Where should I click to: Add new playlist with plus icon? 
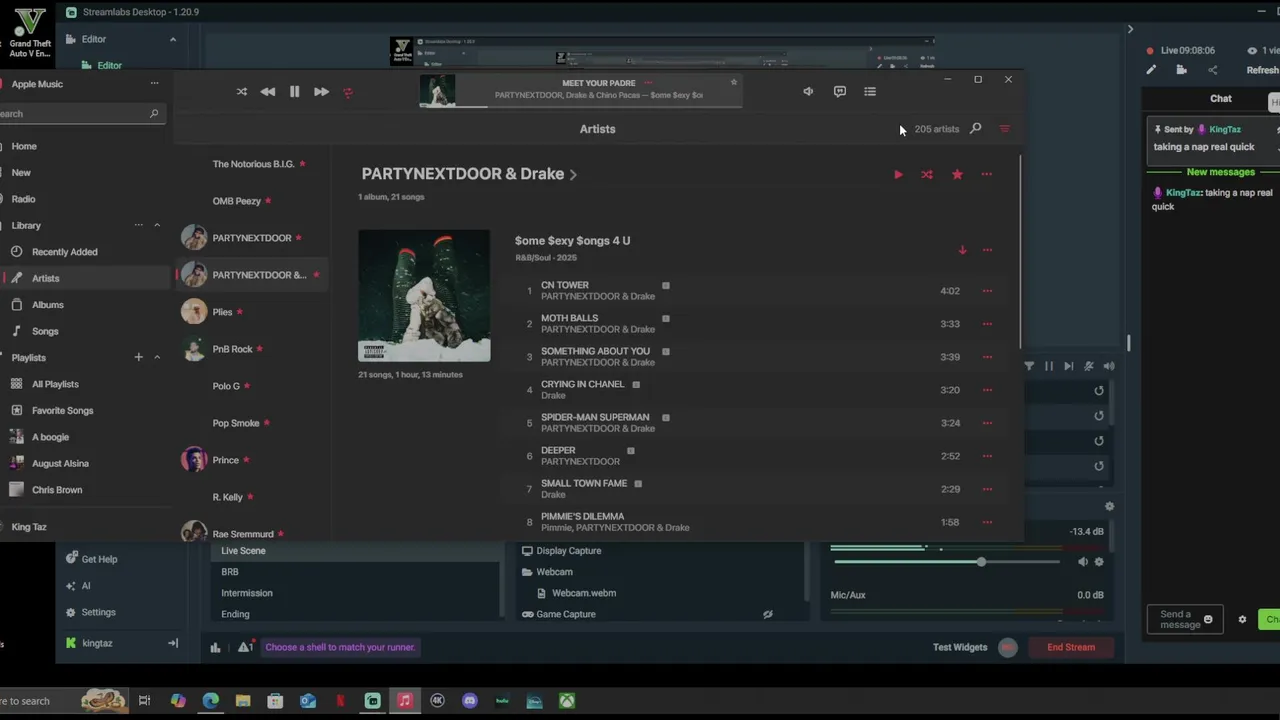(139, 357)
